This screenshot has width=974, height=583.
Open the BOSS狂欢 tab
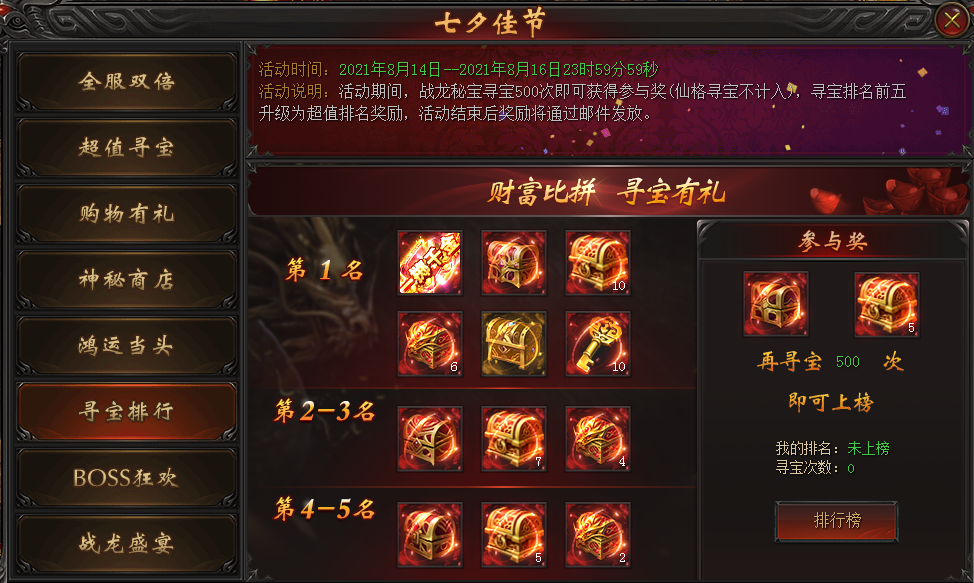[x=127, y=477]
